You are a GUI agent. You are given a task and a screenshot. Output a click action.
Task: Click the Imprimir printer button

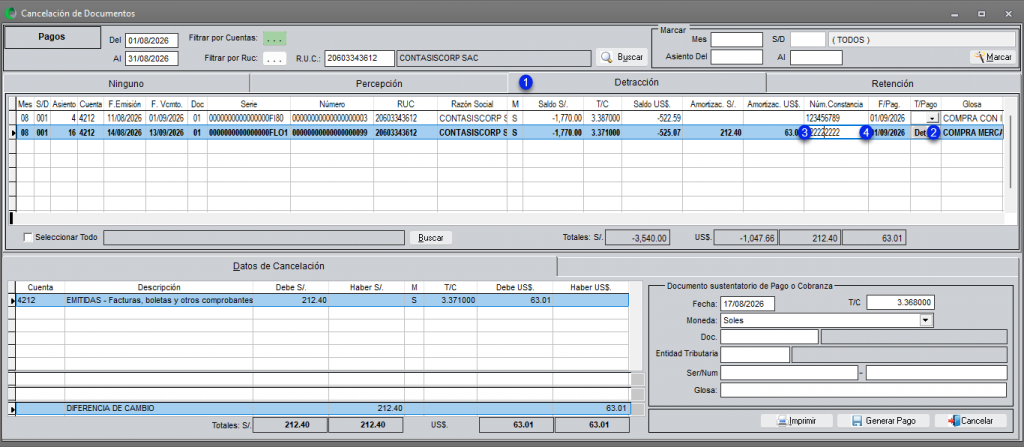(796, 421)
